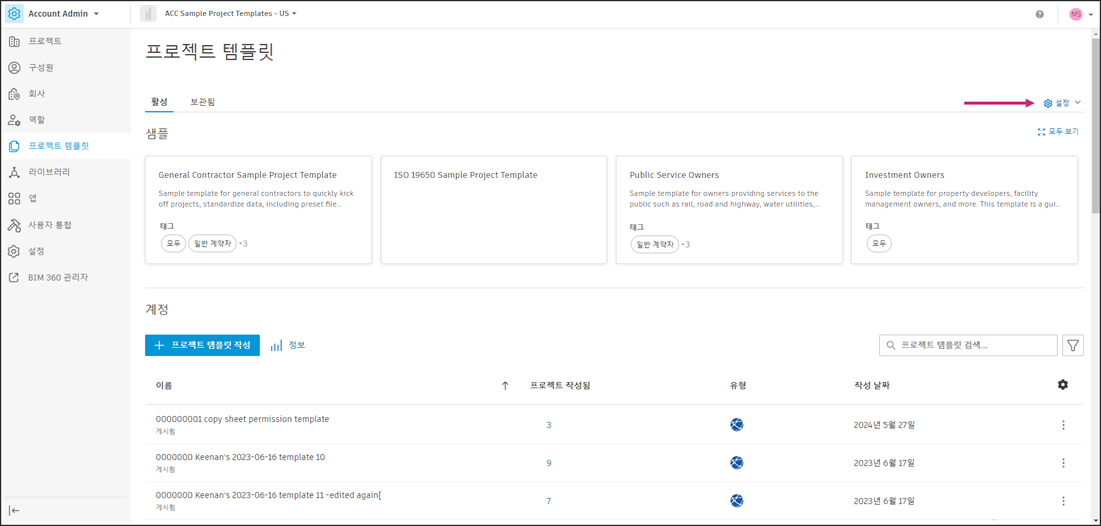Image resolution: width=1101 pixels, height=526 pixels.
Task: Click the filter funnel icon
Action: 1072,345
